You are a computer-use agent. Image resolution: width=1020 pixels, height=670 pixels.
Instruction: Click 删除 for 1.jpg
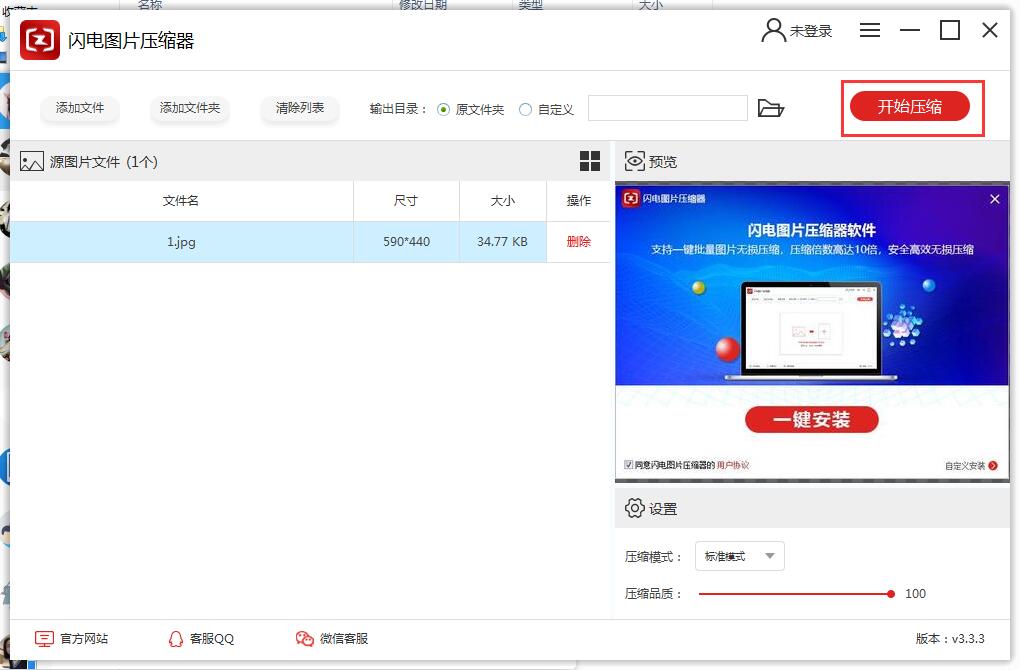tap(578, 242)
